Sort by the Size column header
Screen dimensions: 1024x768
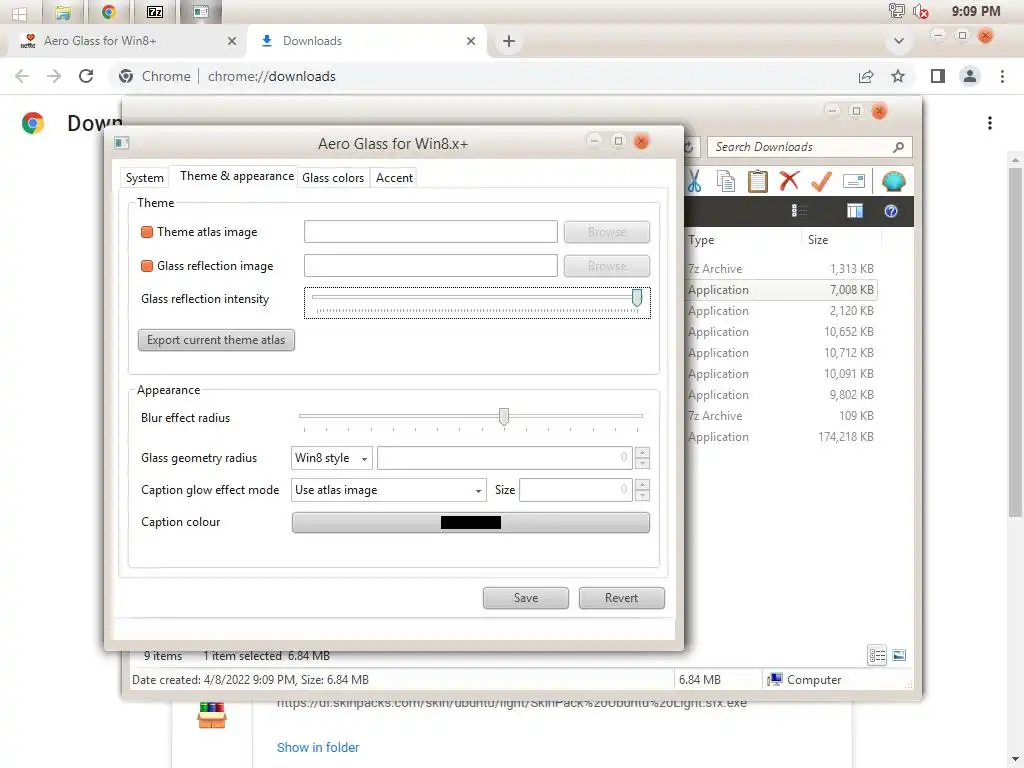click(841, 240)
